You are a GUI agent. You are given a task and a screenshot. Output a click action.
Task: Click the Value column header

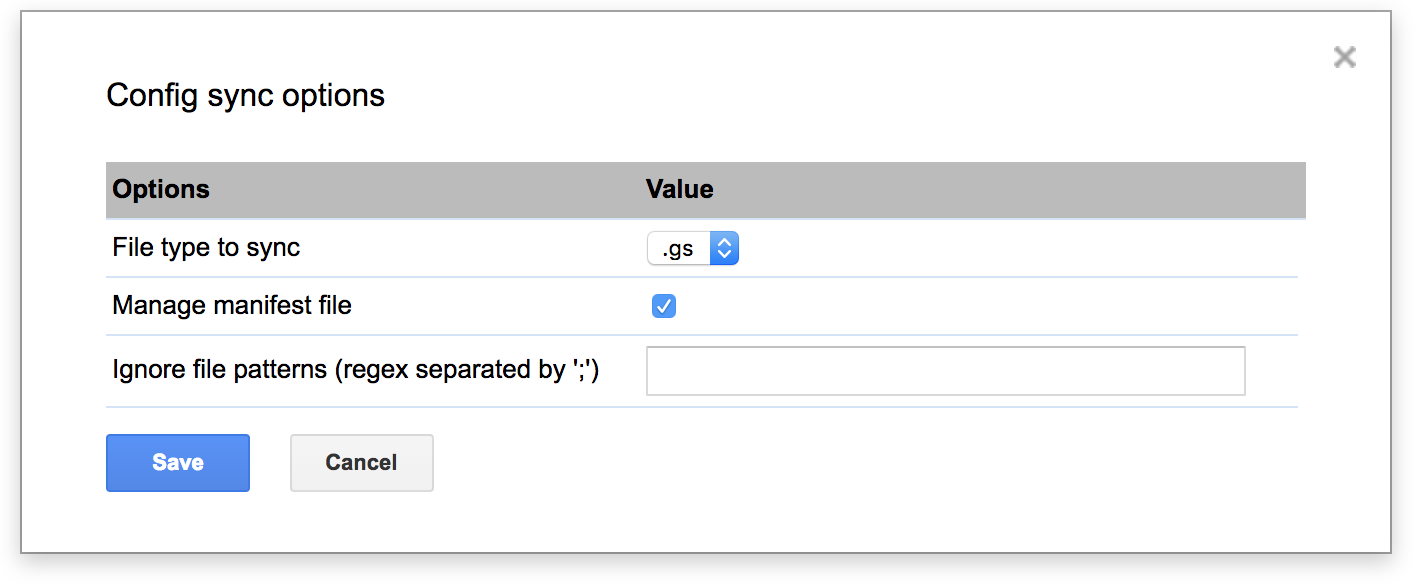[x=679, y=190]
